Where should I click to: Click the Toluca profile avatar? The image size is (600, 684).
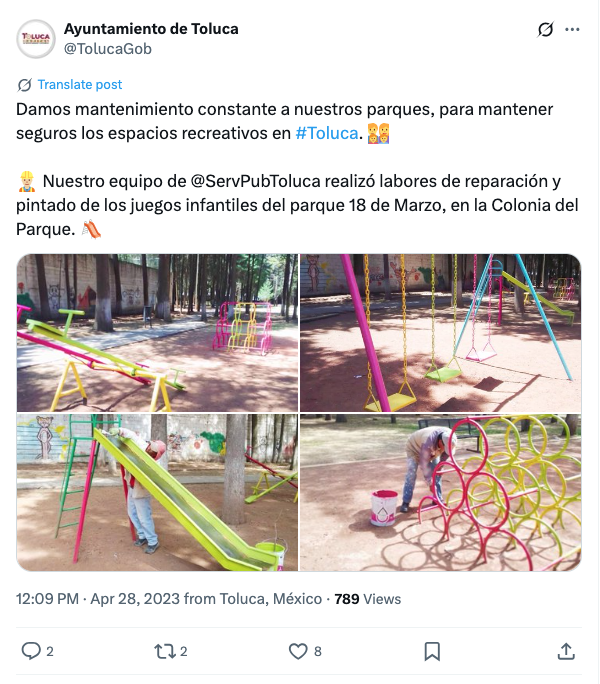click(x=36, y=39)
